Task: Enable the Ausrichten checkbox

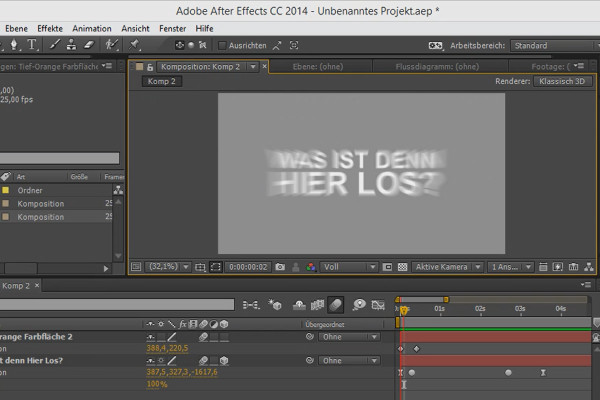Action: pyautogui.click(x=222, y=46)
